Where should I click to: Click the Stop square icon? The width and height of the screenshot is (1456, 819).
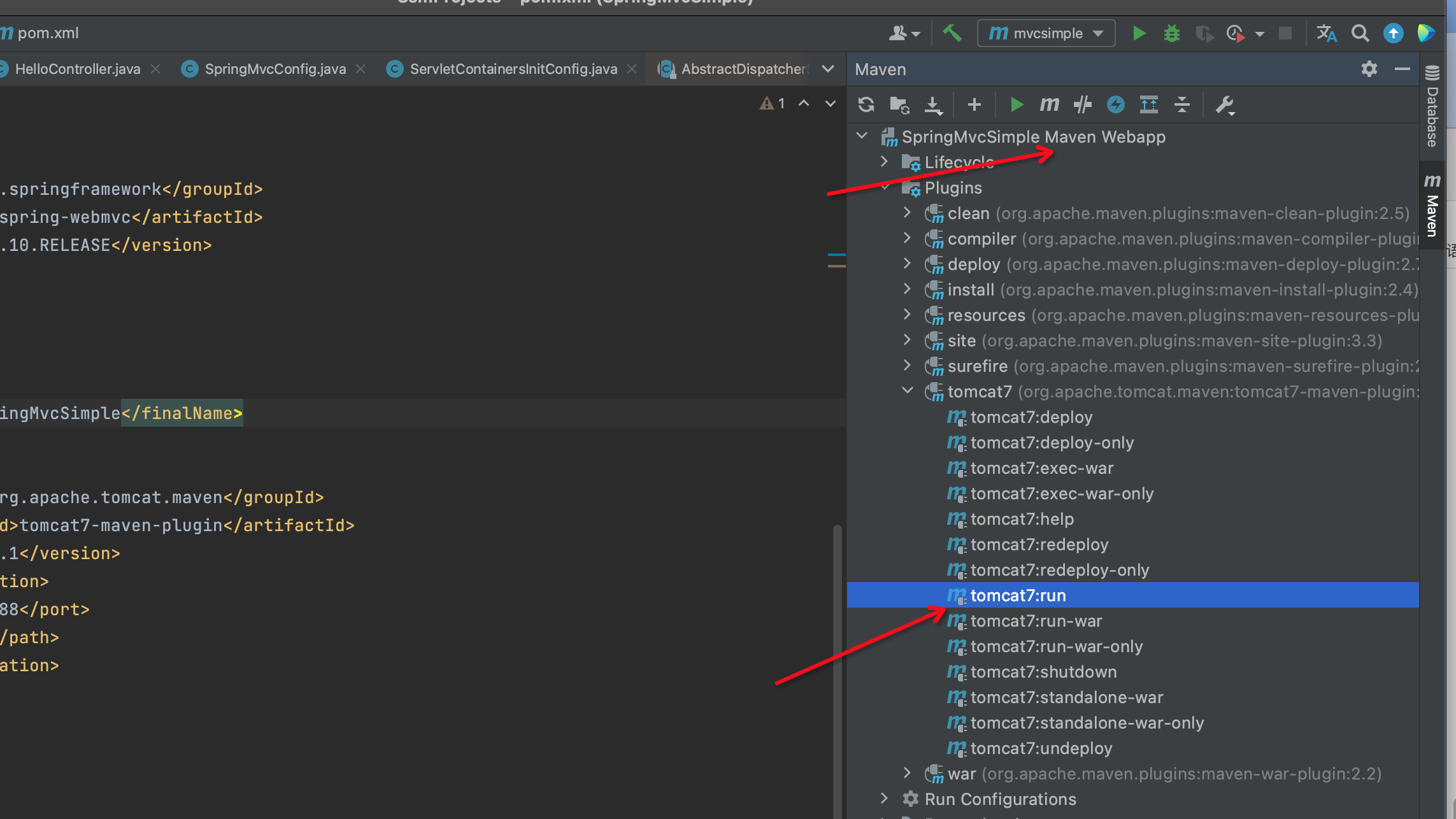(1285, 33)
